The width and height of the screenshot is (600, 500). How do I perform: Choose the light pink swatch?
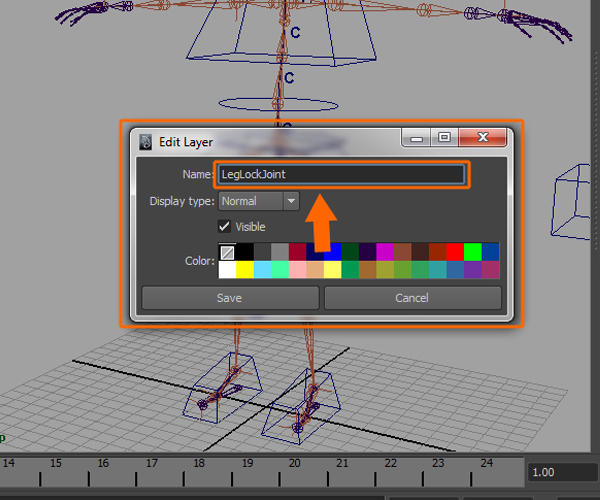pos(298,270)
